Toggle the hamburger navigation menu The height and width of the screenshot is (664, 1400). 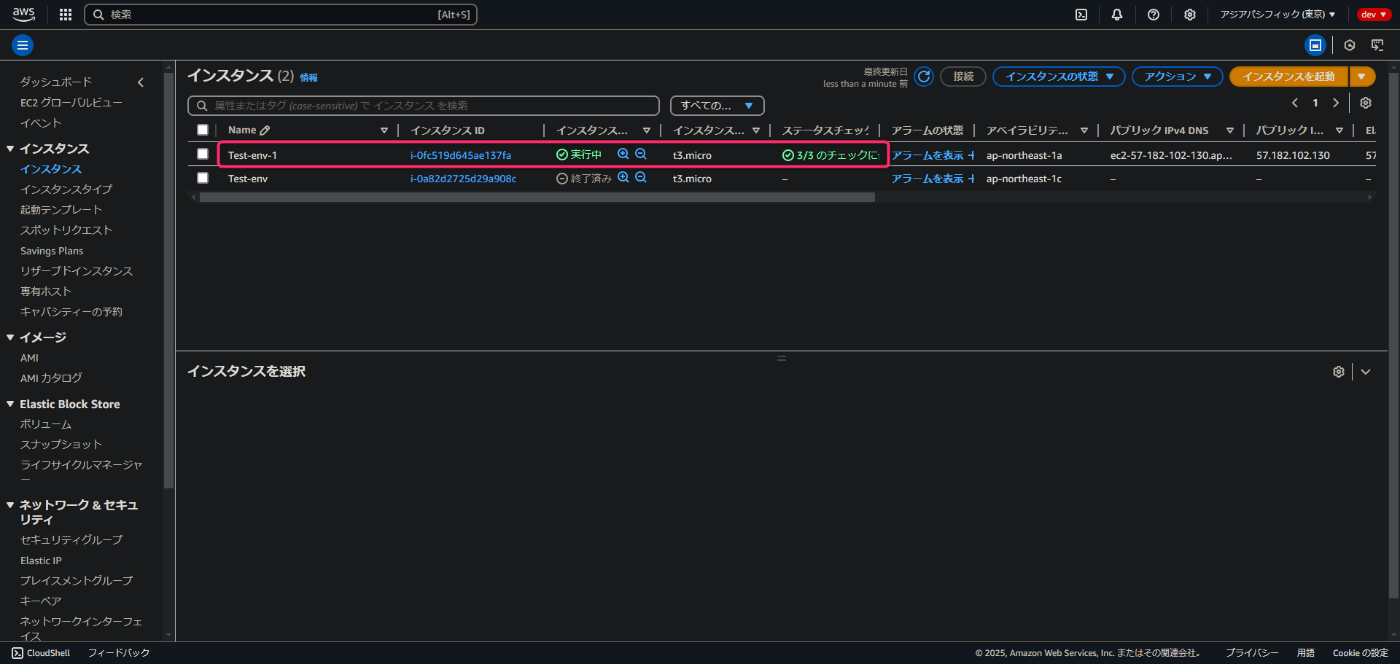22,45
